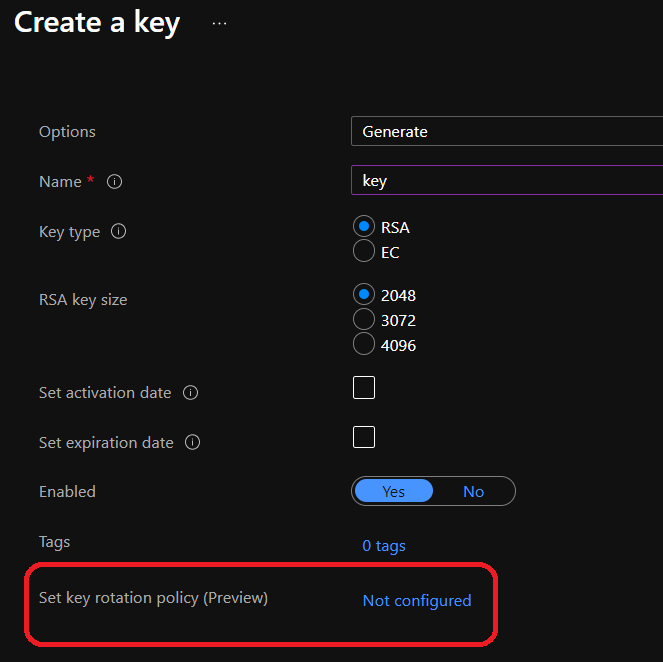This screenshot has height=662, width=663.
Task: Set Enabled toggle to Yes
Action: tap(393, 491)
